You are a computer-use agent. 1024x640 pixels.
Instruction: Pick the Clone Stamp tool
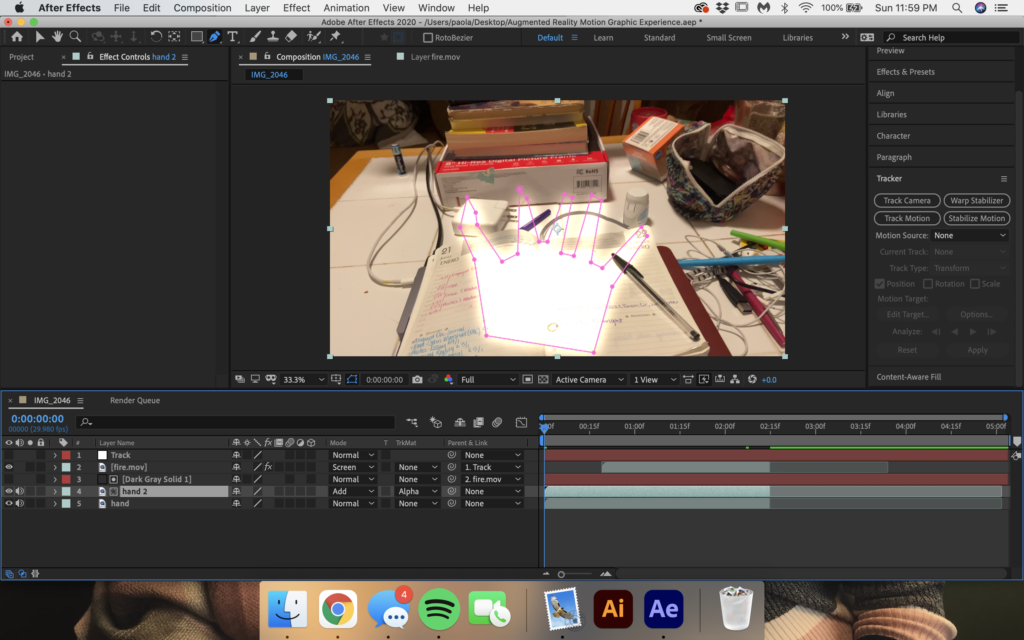click(x=273, y=37)
